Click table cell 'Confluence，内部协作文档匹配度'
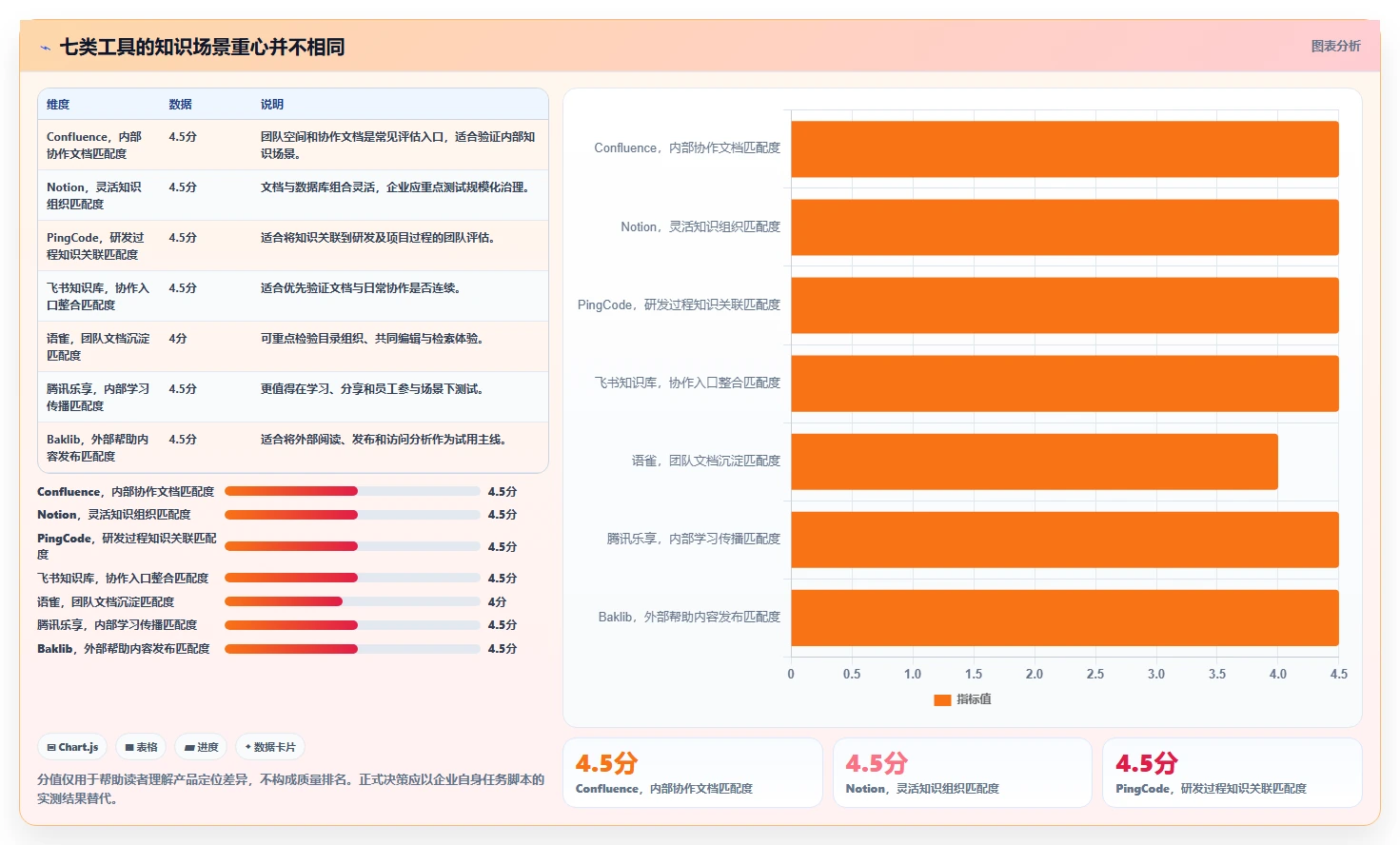Image resolution: width=1400 pixels, height=845 pixels. 99,146
